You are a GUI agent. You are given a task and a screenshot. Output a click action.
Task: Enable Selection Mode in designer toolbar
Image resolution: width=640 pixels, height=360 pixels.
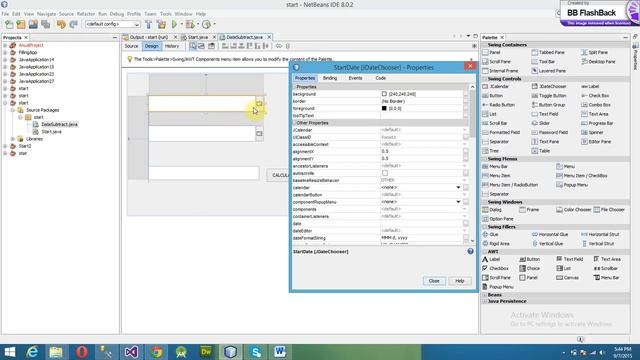193,46
